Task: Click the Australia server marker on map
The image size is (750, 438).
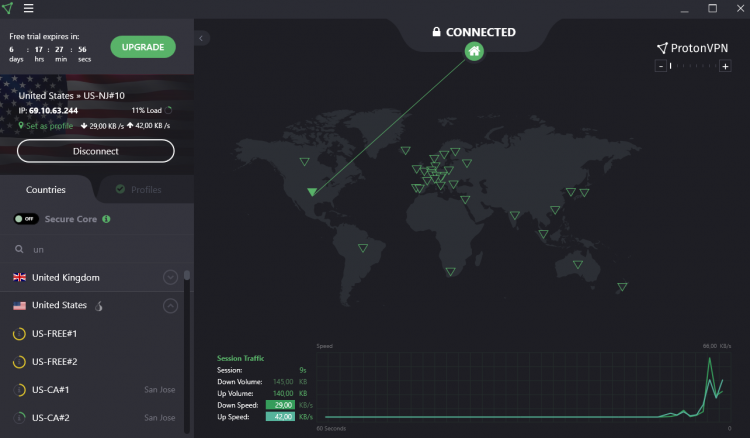Action: 578,264
